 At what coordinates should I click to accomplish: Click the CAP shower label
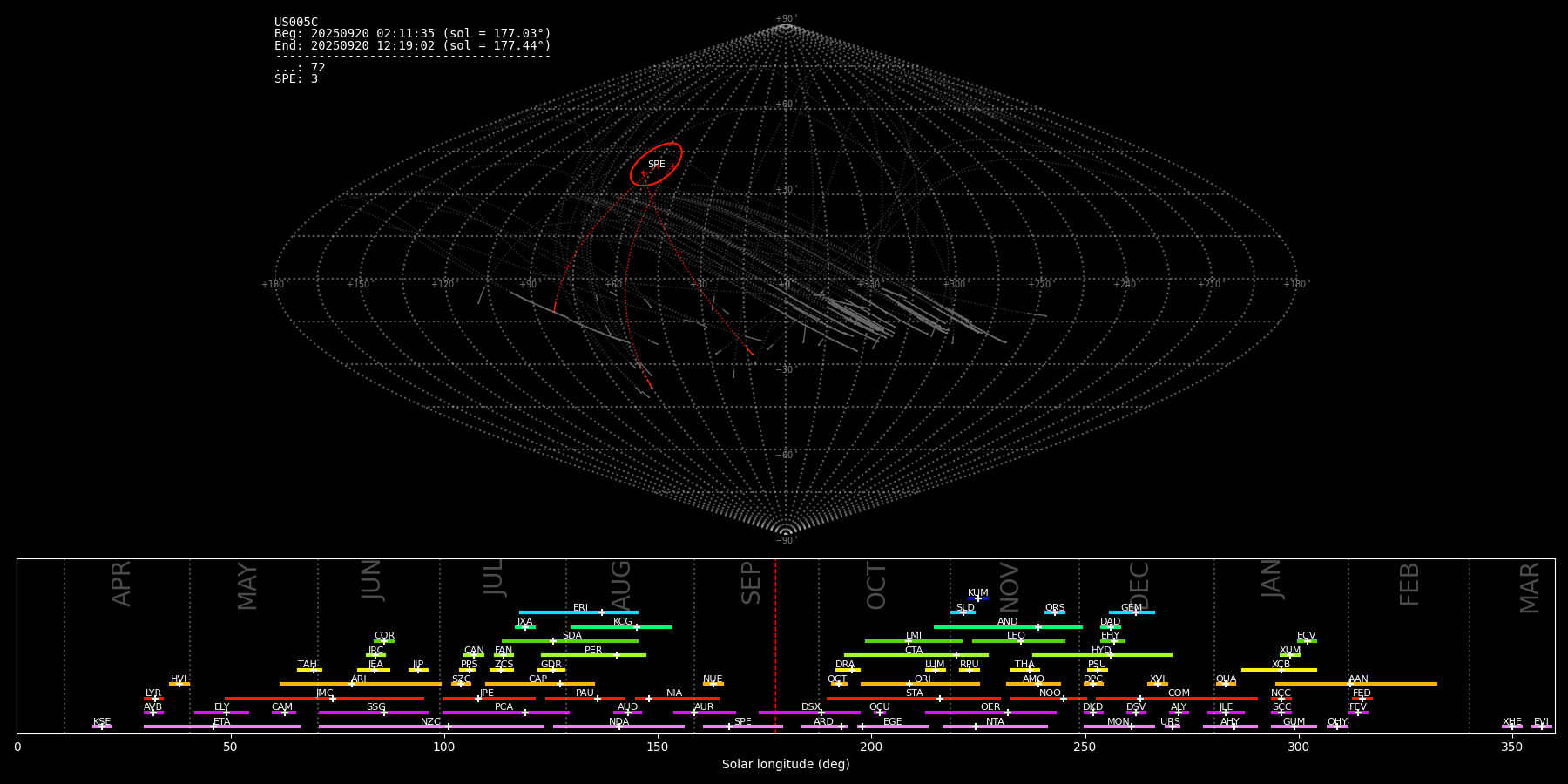pos(538,679)
